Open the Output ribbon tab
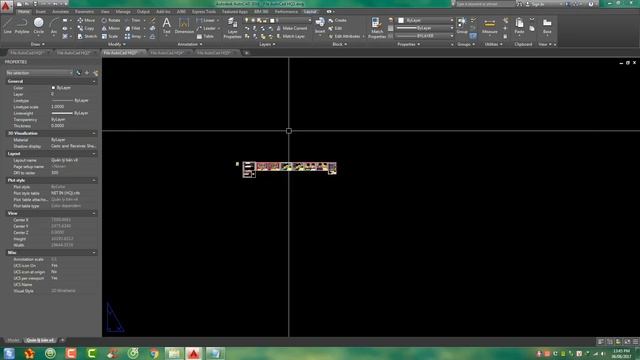 coord(143,11)
